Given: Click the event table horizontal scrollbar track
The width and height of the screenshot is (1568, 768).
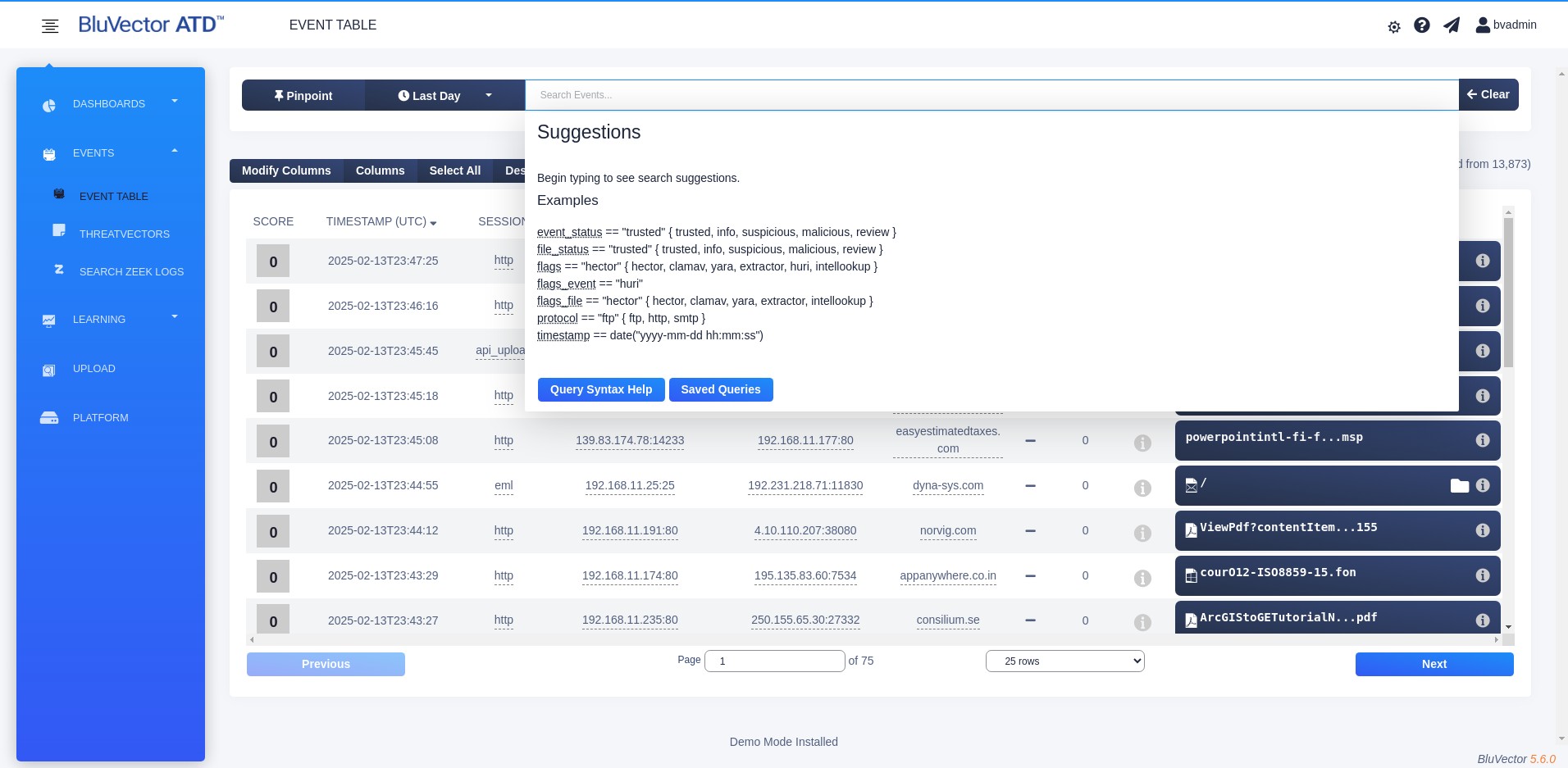Looking at the screenshot, I should (874, 639).
